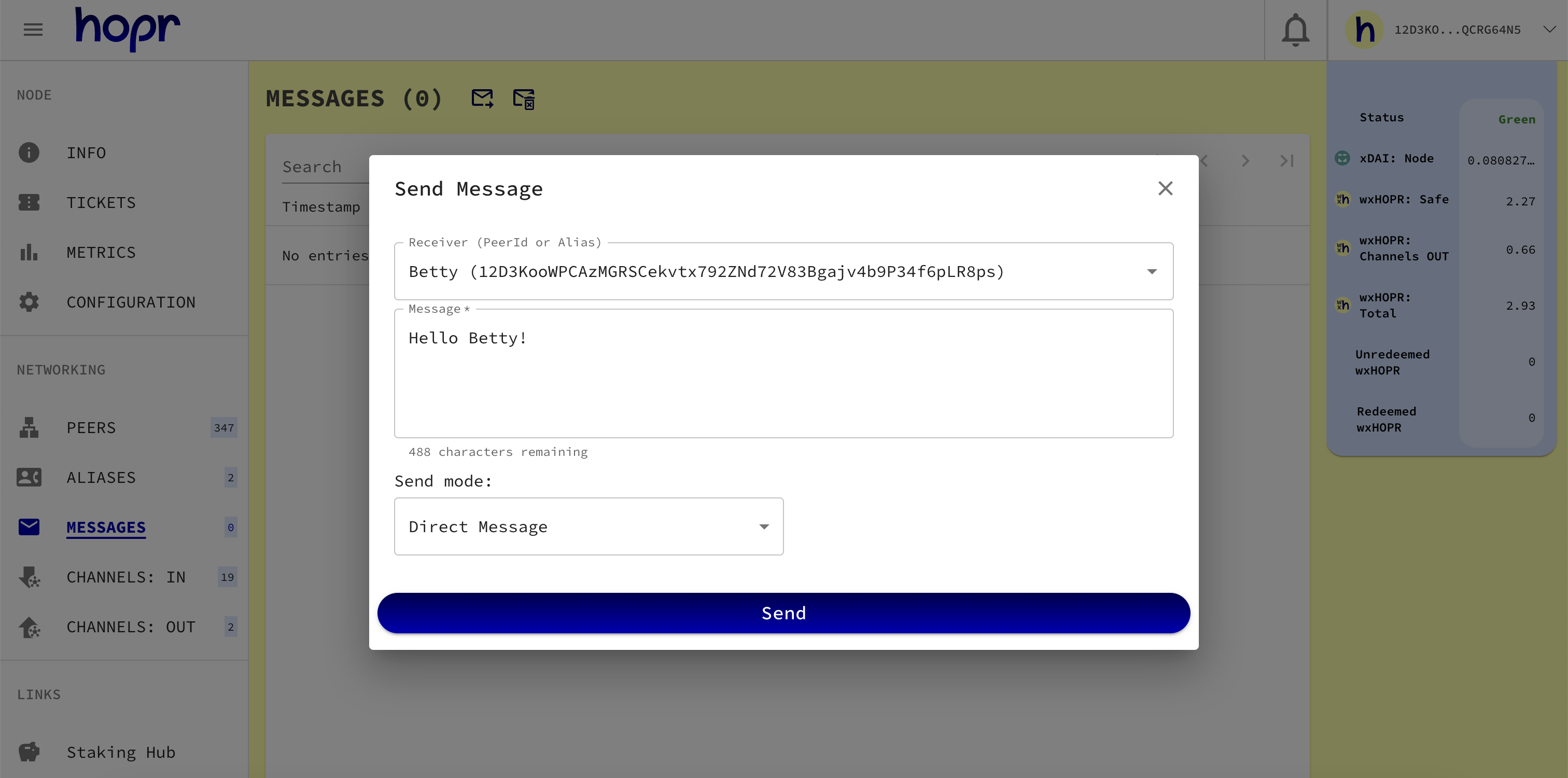The width and height of the screenshot is (1568, 778).
Task: Open CONFIGURATION in sidebar
Action: (131, 302)
